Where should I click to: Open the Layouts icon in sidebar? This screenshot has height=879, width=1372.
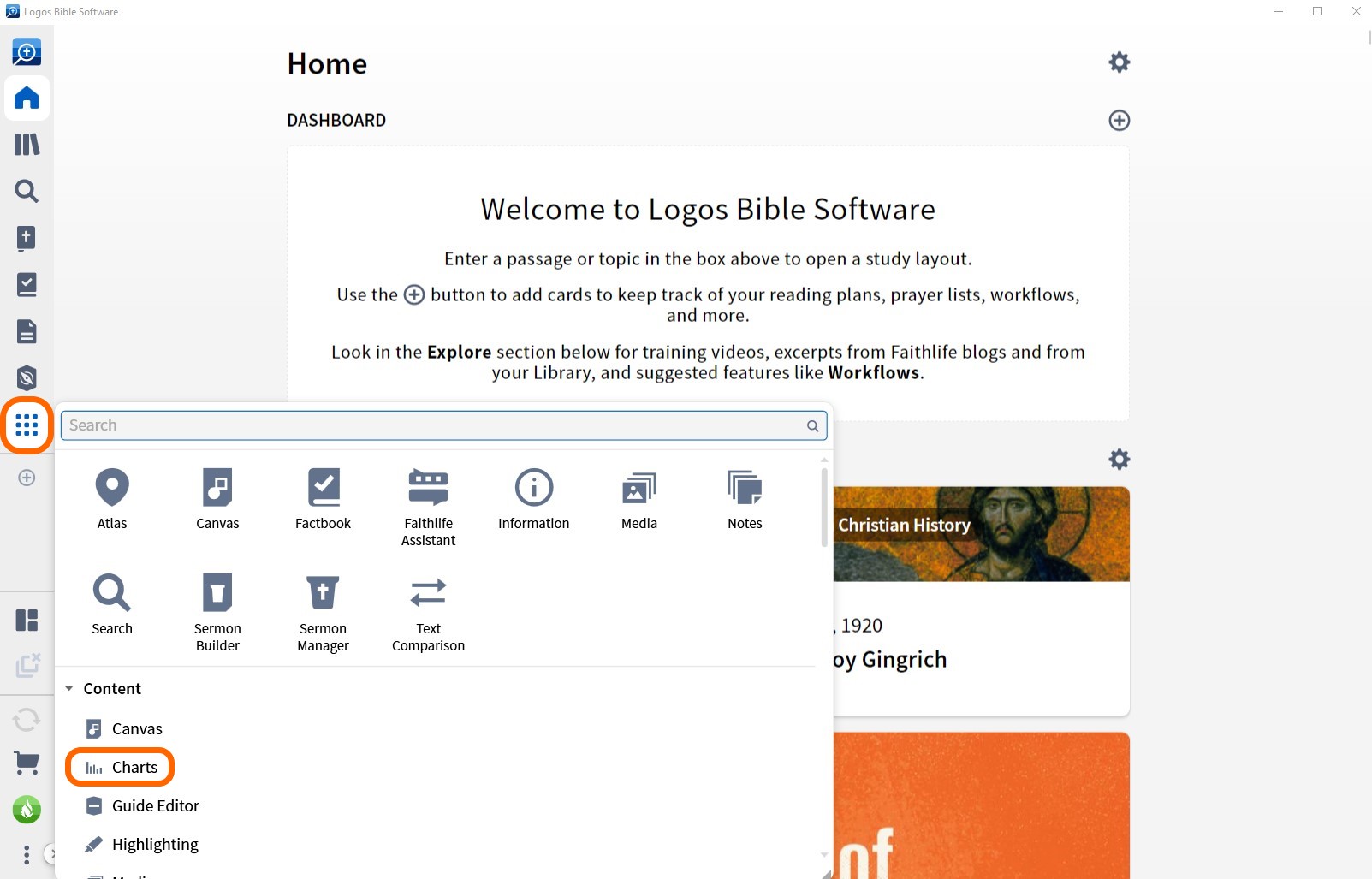click(x=27, y=620)
